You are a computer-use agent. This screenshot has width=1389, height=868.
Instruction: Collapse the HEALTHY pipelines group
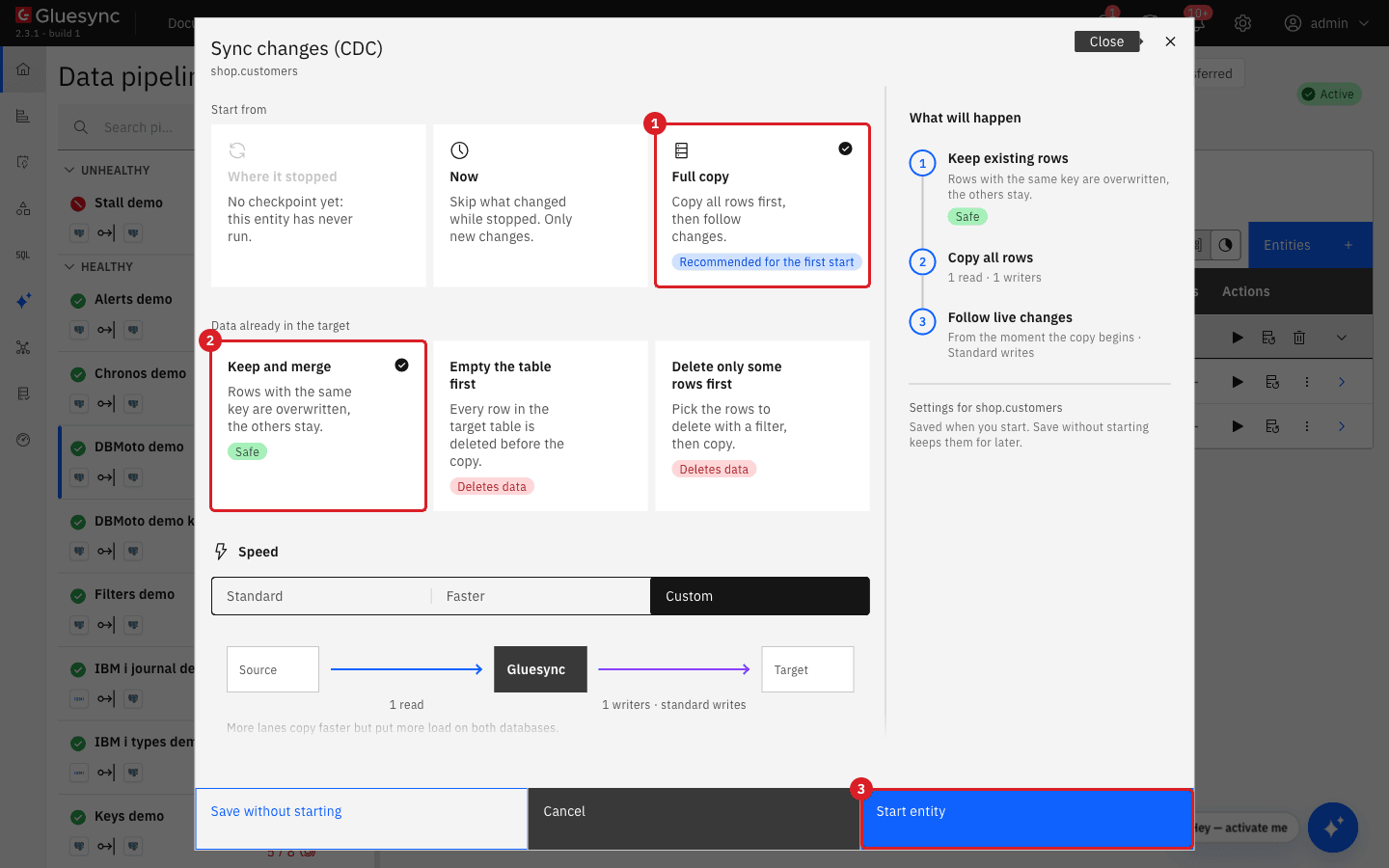click(x=69, y=267)
